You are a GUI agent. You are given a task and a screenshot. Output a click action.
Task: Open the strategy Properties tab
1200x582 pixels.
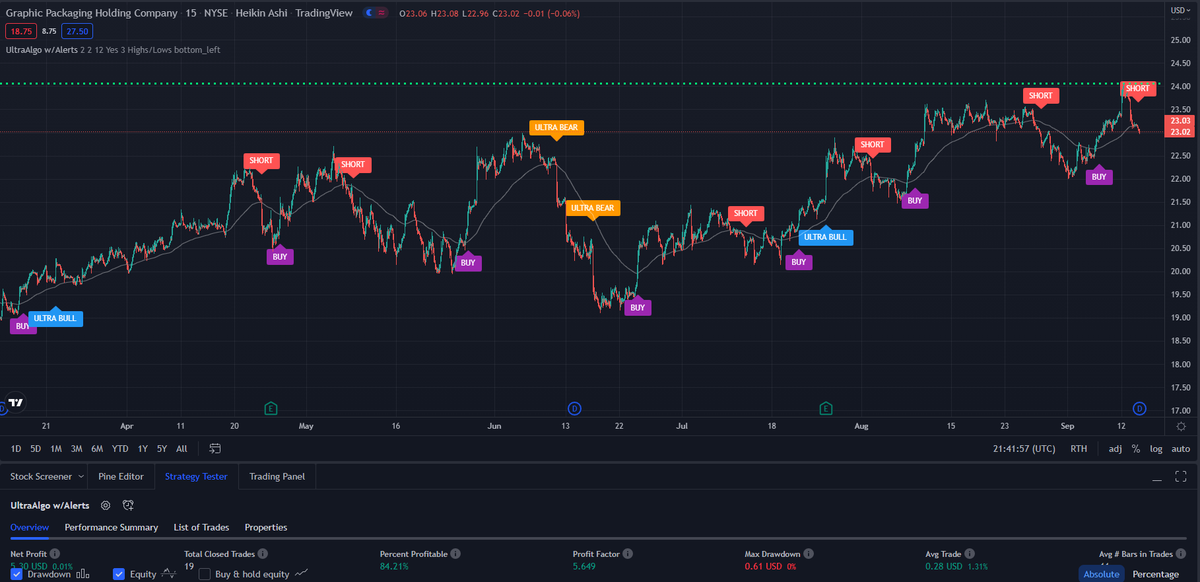tap(266, 527)
